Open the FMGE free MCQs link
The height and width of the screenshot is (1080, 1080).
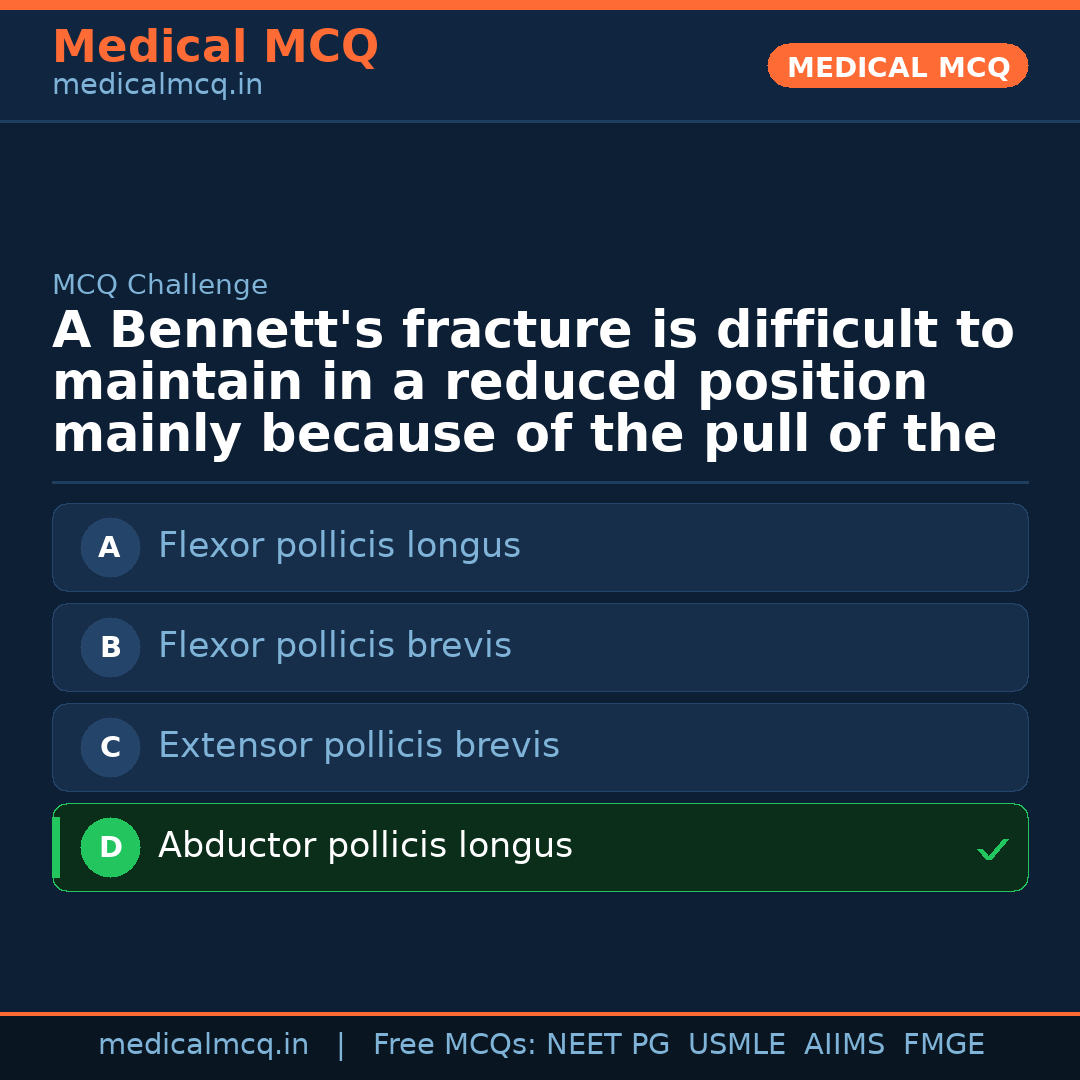point(943,1043)
